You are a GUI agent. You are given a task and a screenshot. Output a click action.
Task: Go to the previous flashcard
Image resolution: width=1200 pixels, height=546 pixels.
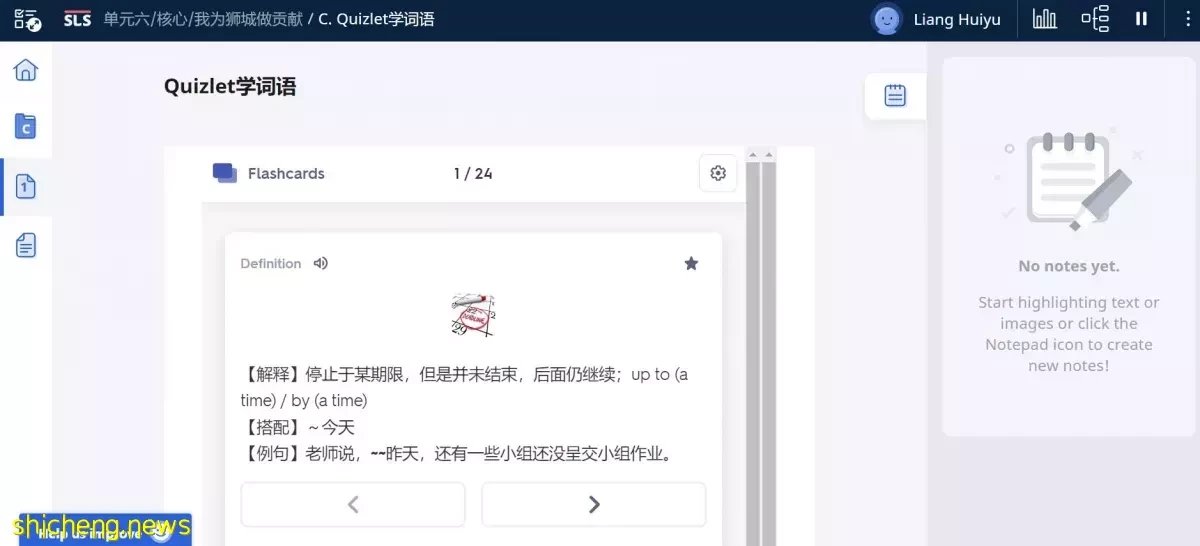353,504
